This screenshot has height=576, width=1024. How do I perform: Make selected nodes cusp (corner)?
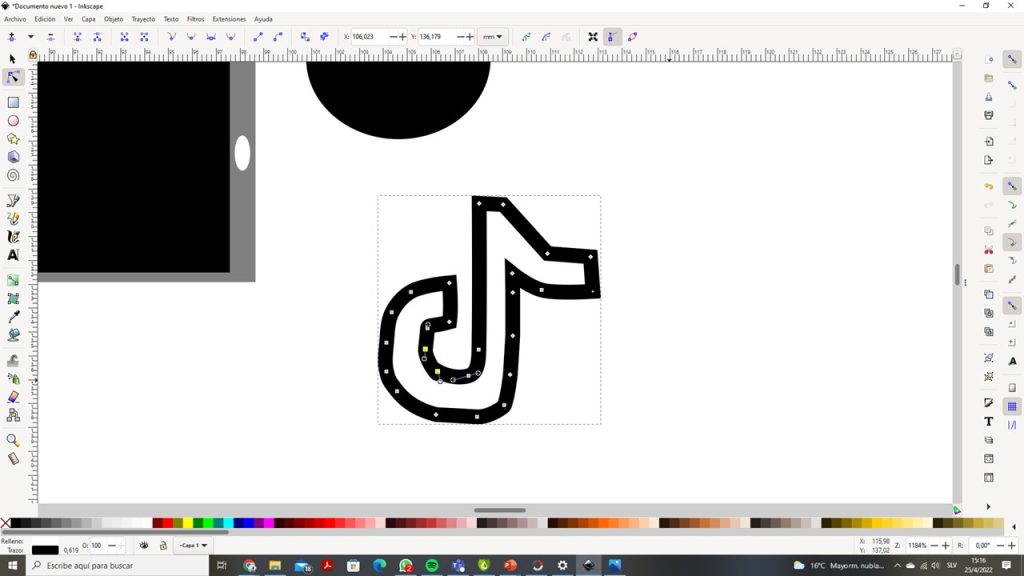pyautogui.click(x=171, y=37)
